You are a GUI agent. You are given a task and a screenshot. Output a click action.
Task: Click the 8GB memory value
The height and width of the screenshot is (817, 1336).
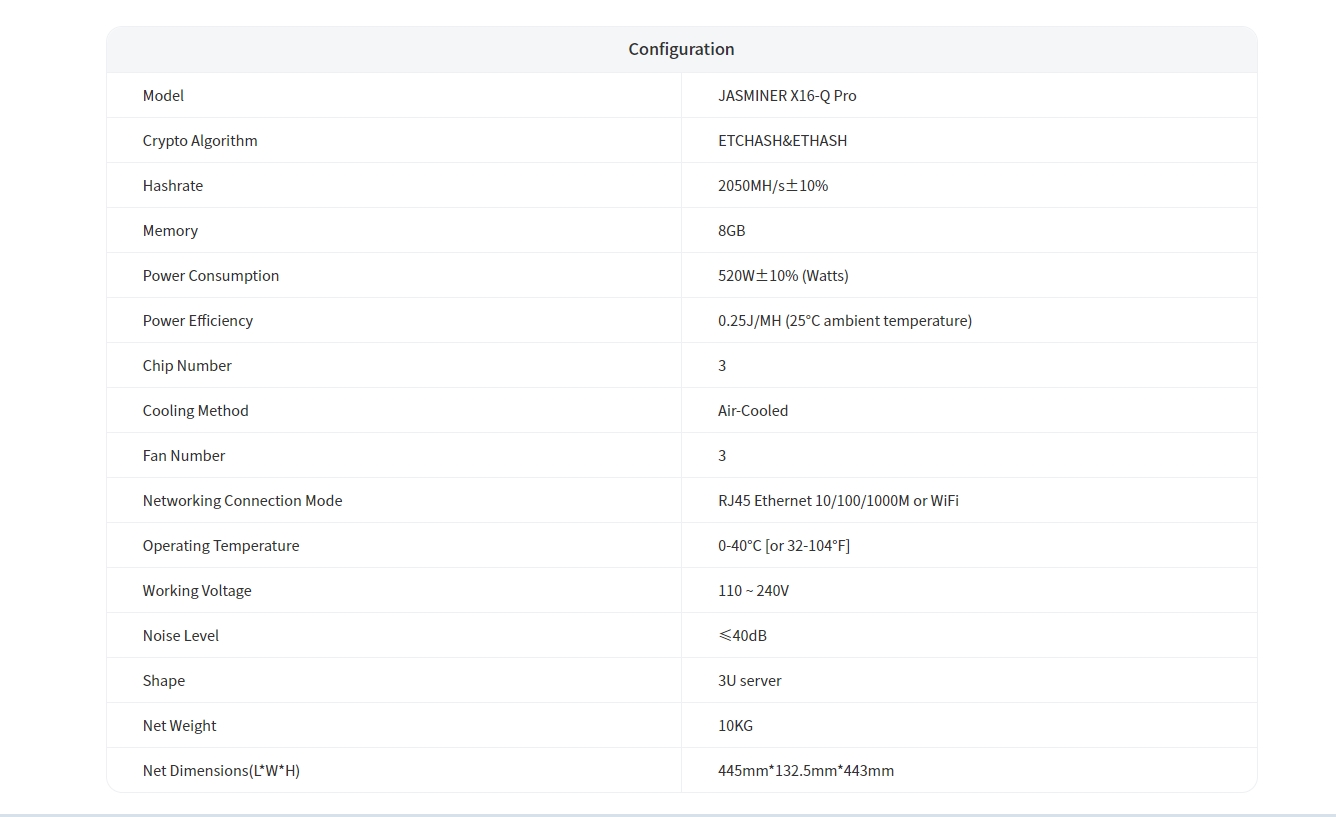tap(732, 231)
